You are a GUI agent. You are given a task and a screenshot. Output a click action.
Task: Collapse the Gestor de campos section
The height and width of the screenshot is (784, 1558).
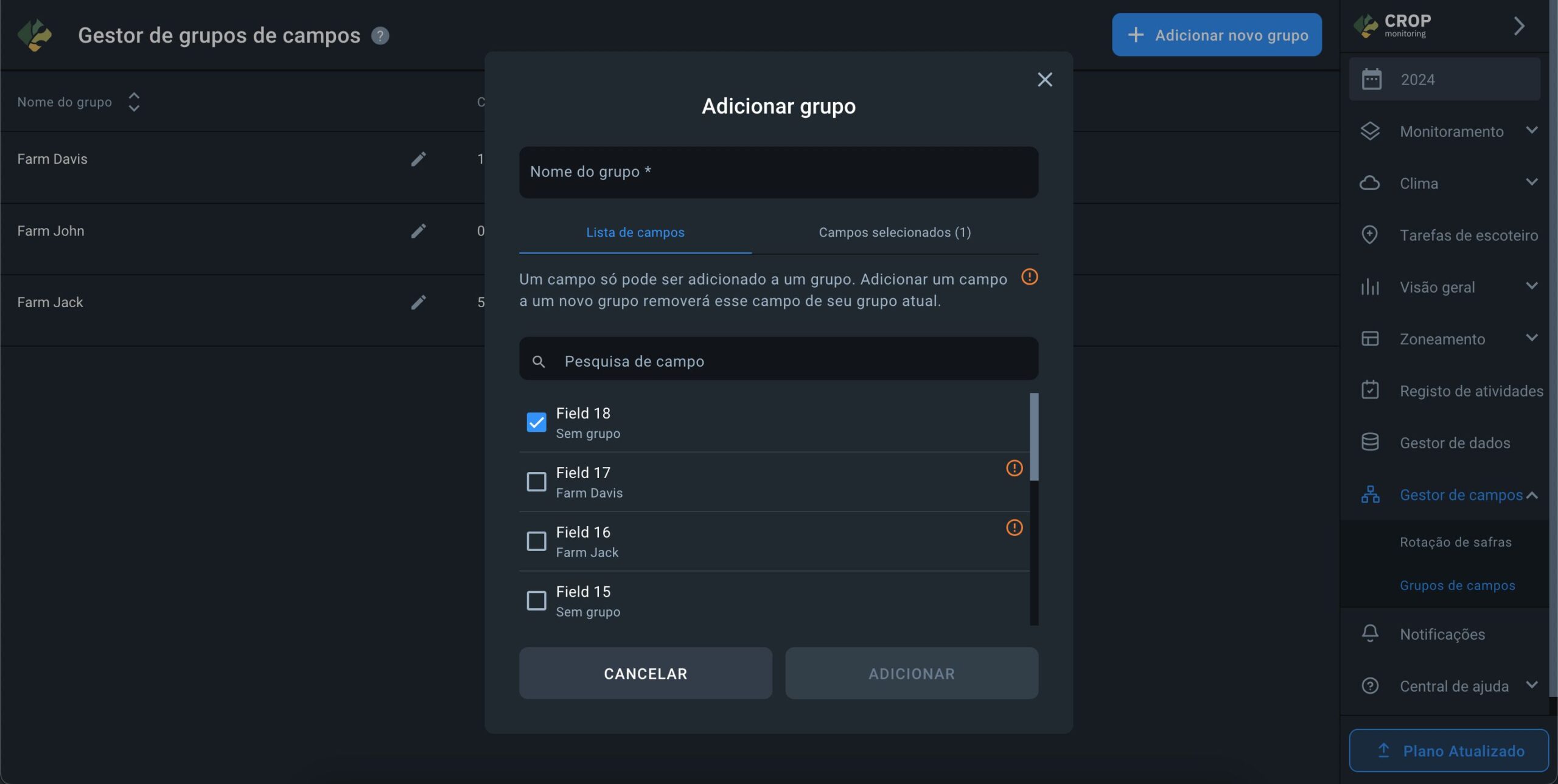point(1532,495)
